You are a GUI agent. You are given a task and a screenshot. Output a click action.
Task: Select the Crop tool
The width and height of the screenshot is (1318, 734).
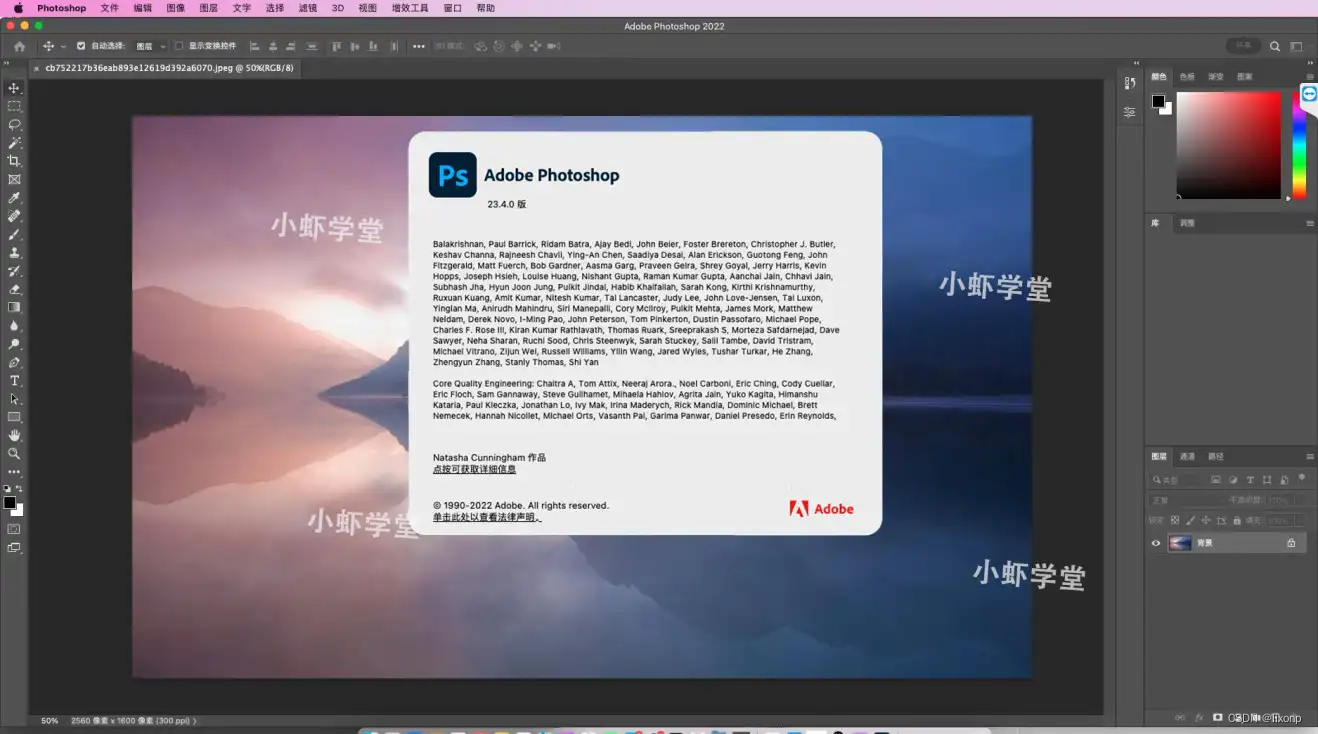(14, 161)
